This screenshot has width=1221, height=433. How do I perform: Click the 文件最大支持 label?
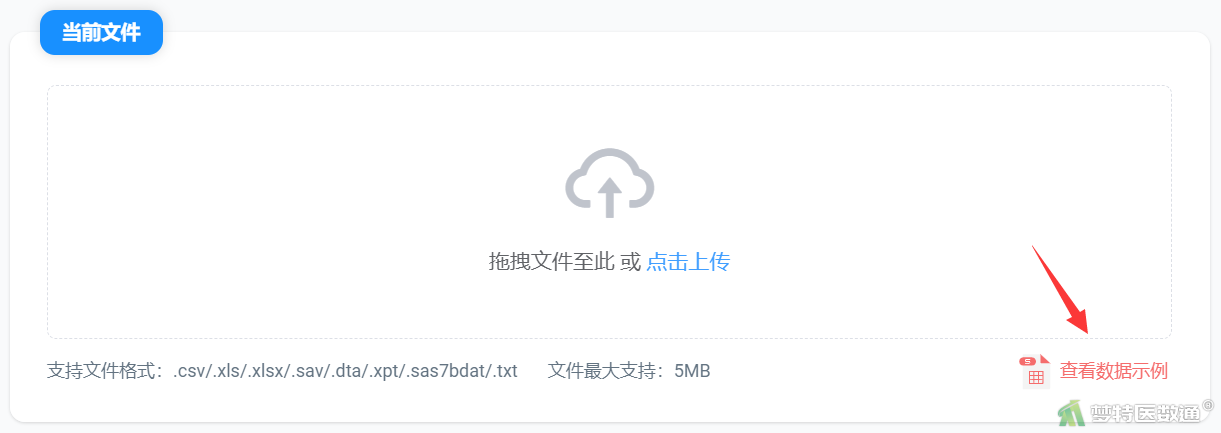(605, 371)
